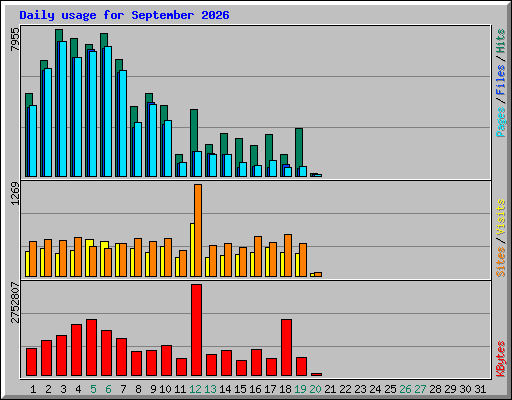
Task: Click the orange 'Sites' legend label
Action: [500, 262]
